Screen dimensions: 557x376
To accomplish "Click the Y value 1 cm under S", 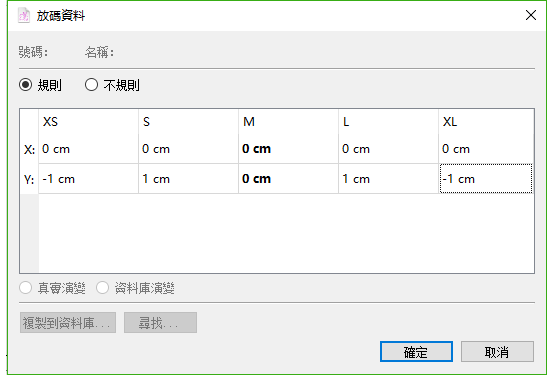I will click(188, 179).
